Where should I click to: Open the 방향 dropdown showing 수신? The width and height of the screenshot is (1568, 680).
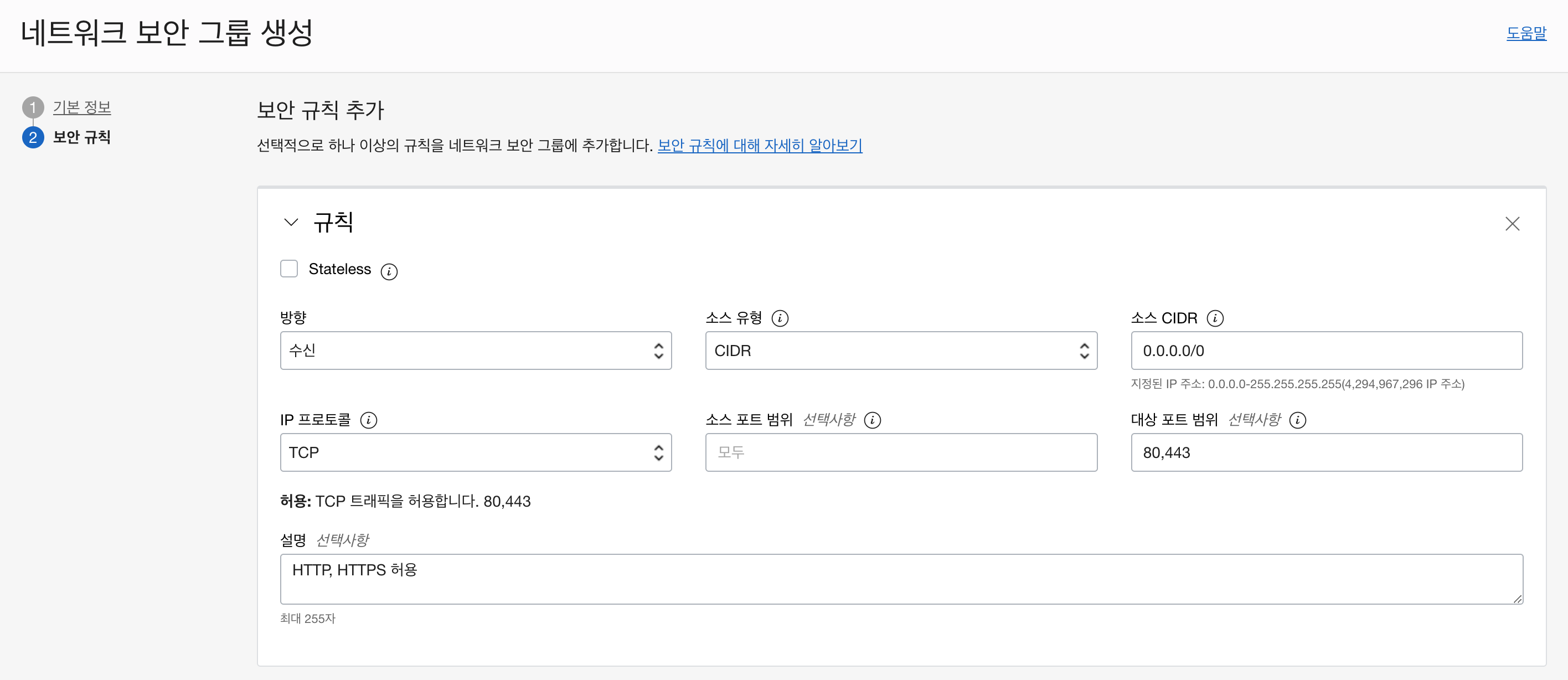coord(476,351)
